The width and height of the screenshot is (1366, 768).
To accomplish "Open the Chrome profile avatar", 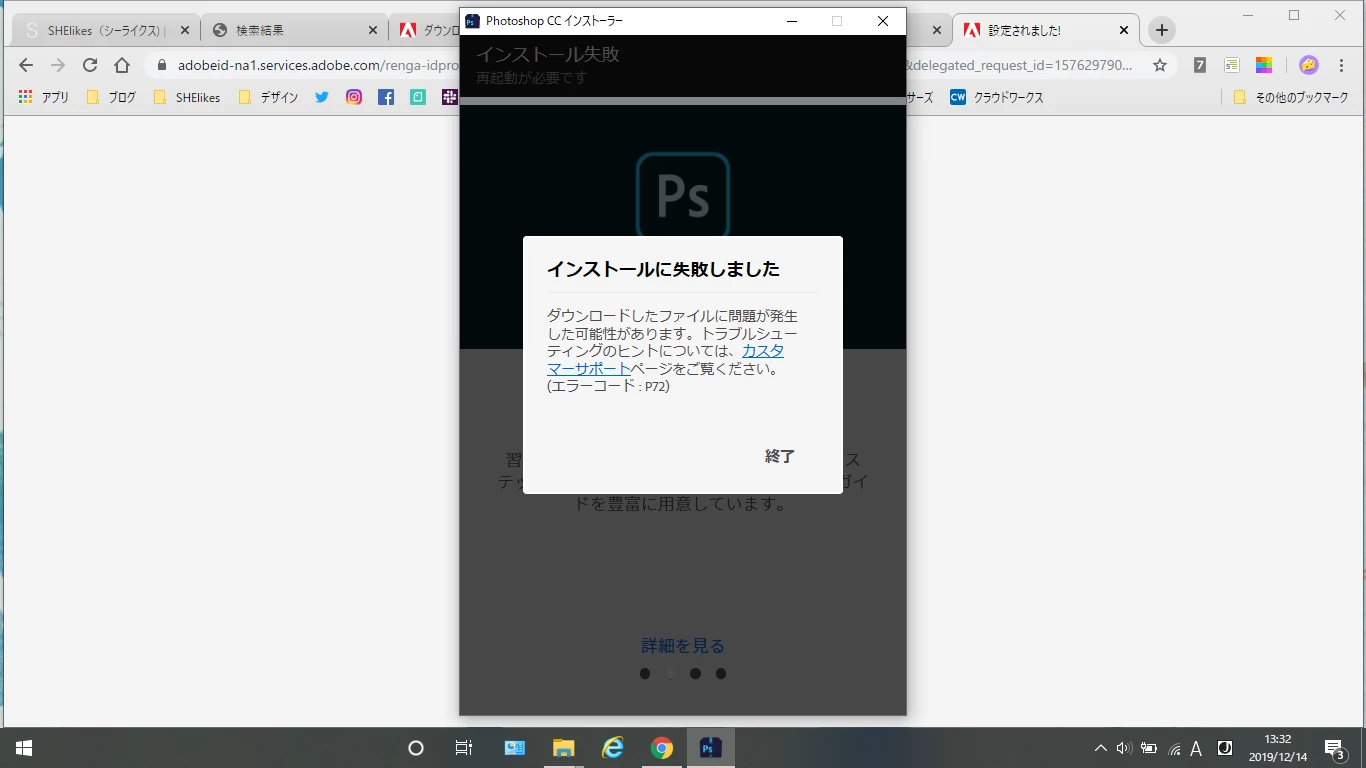I will click(1308, 65).
